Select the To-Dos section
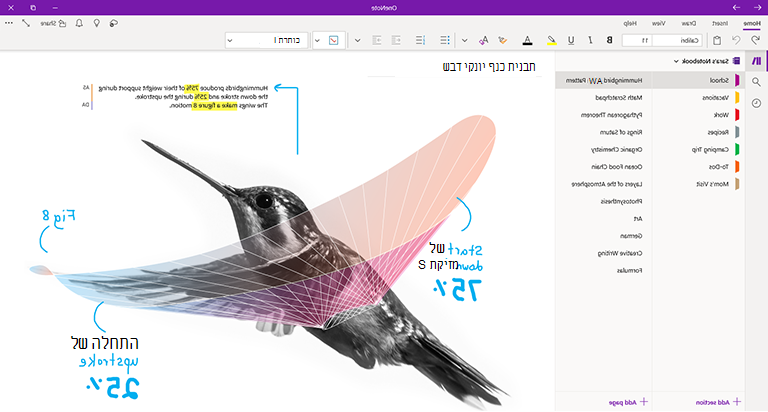This screenshot has height=412, width=768. pos(698,167)
